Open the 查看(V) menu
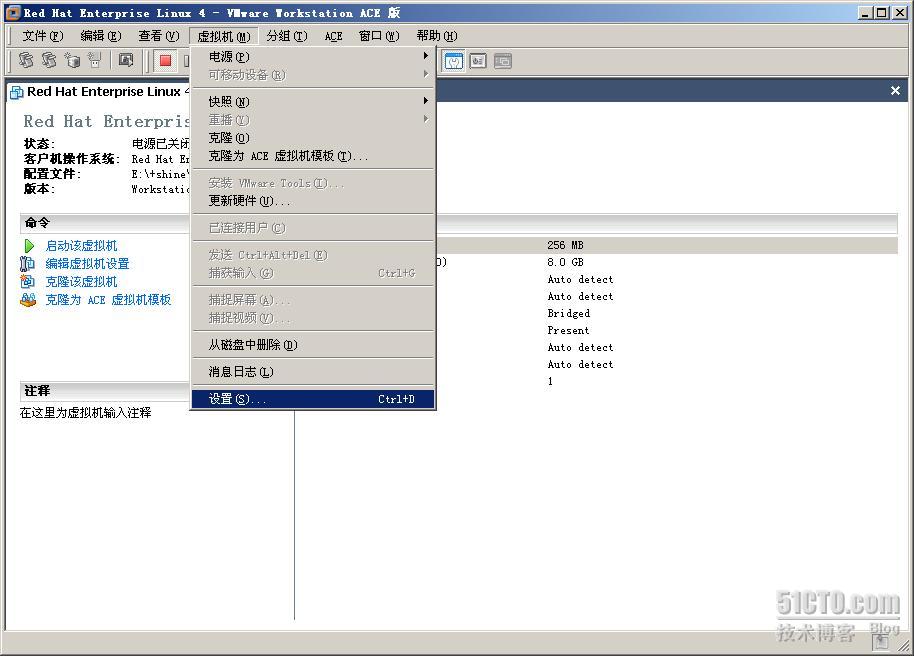The width and height of the screenshot is (914, 656). (x=159, y=36)
